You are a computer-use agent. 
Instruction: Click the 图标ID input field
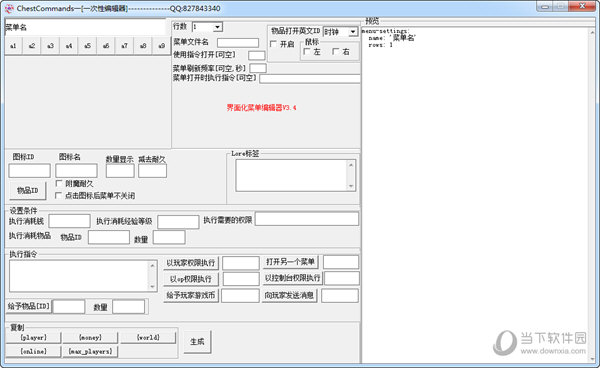[x=29, y=171]
